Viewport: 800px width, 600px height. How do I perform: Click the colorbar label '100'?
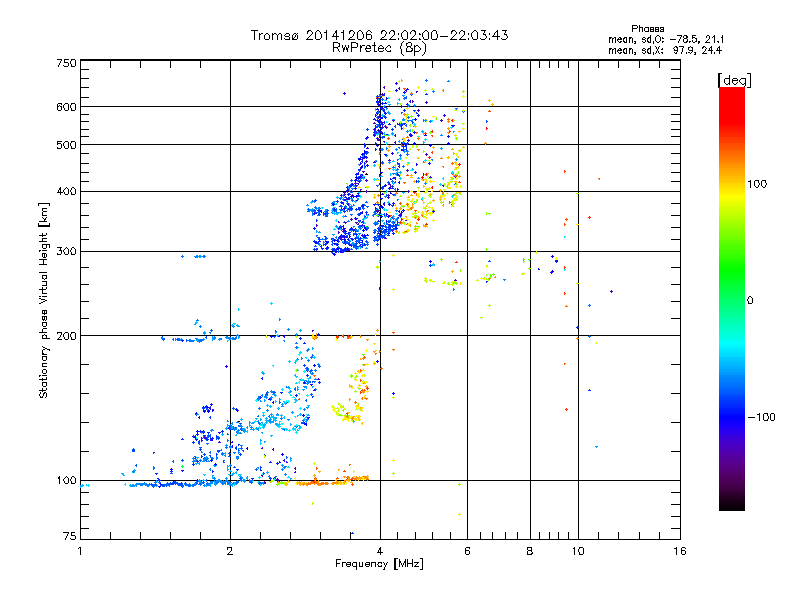coord(757,184)
